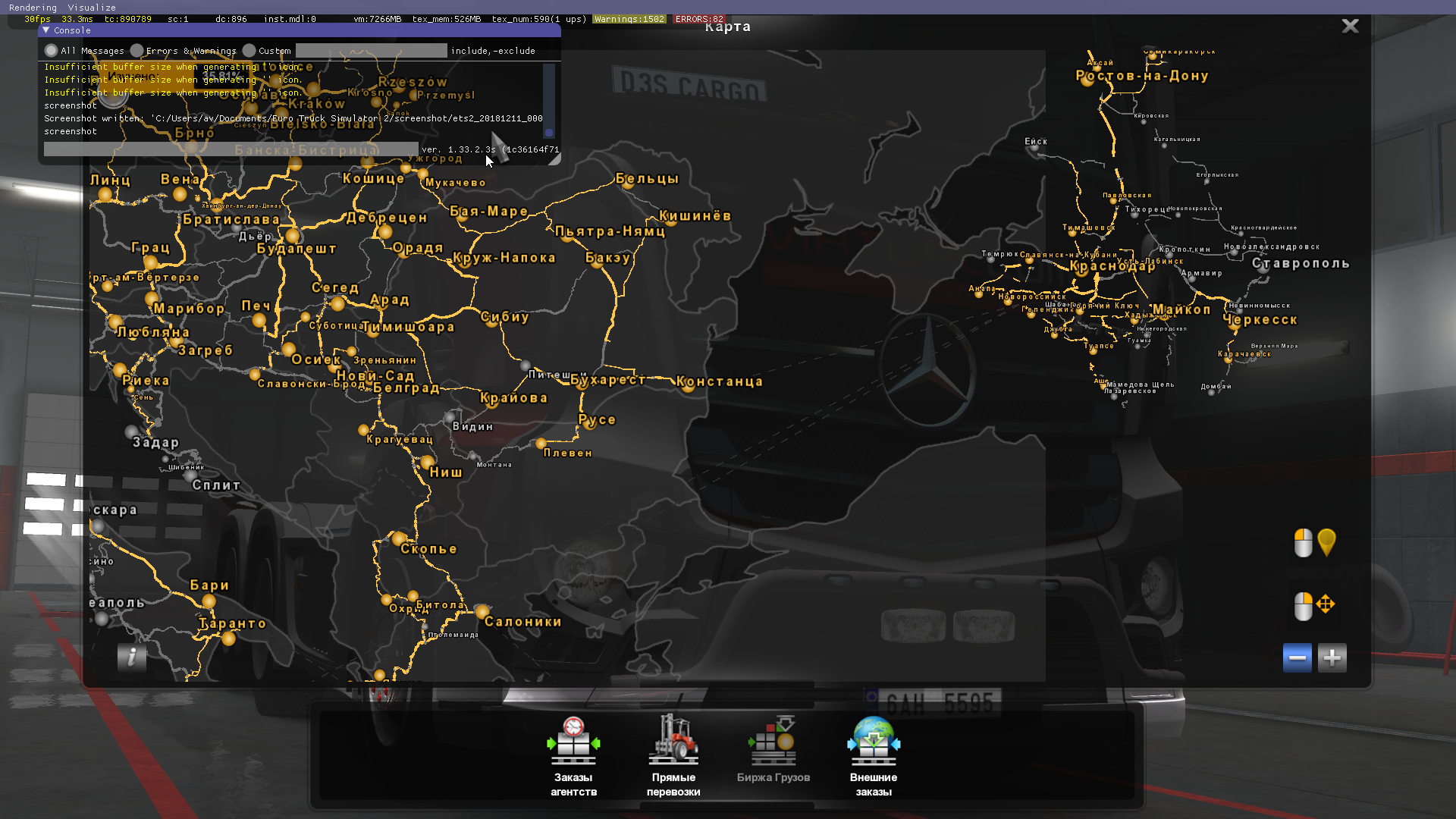Click the console command input field
Screen dimensions: 1456x819
231,149
